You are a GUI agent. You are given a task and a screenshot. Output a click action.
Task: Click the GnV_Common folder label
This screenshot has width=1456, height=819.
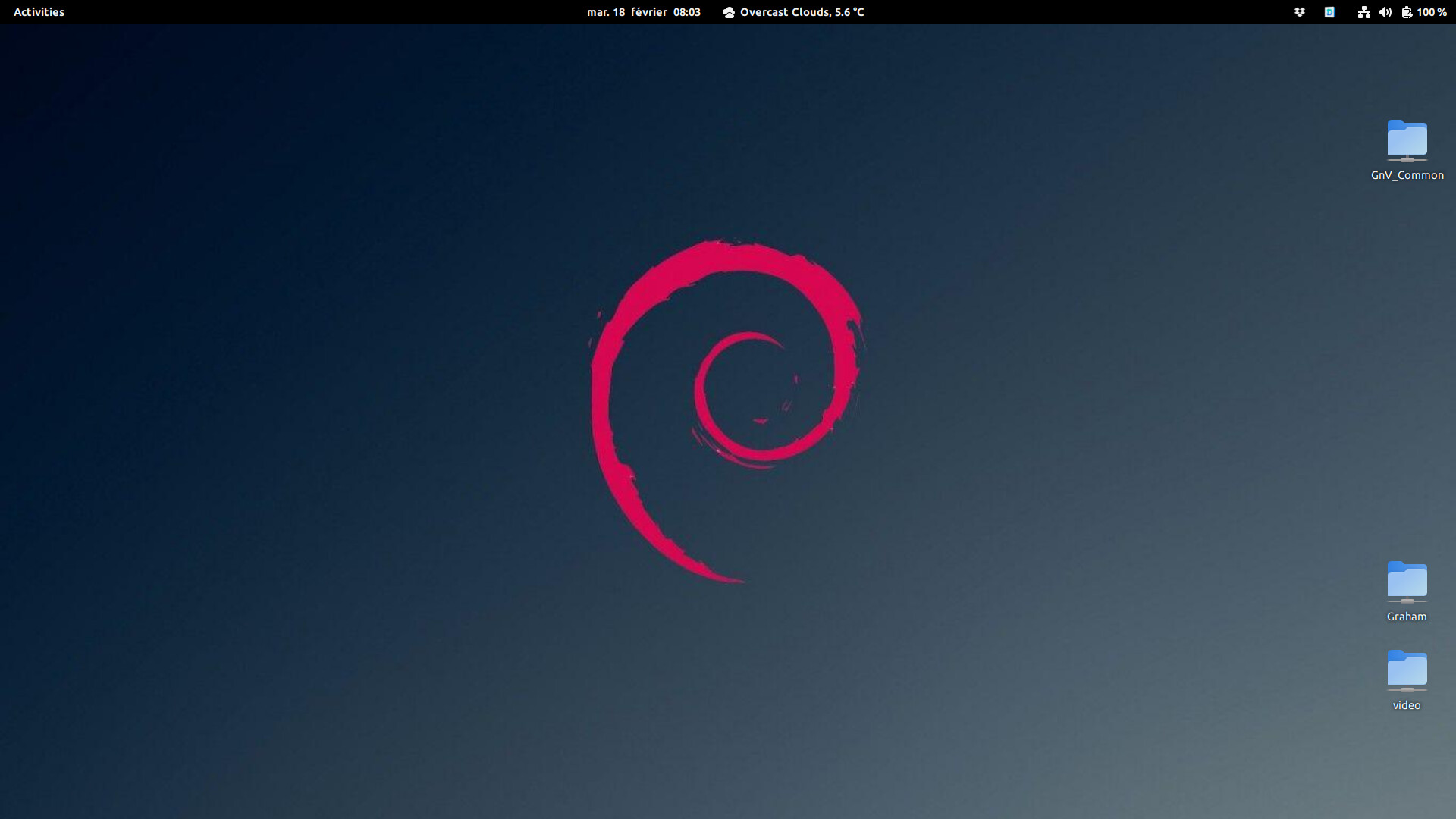[x=1407, y=175]
